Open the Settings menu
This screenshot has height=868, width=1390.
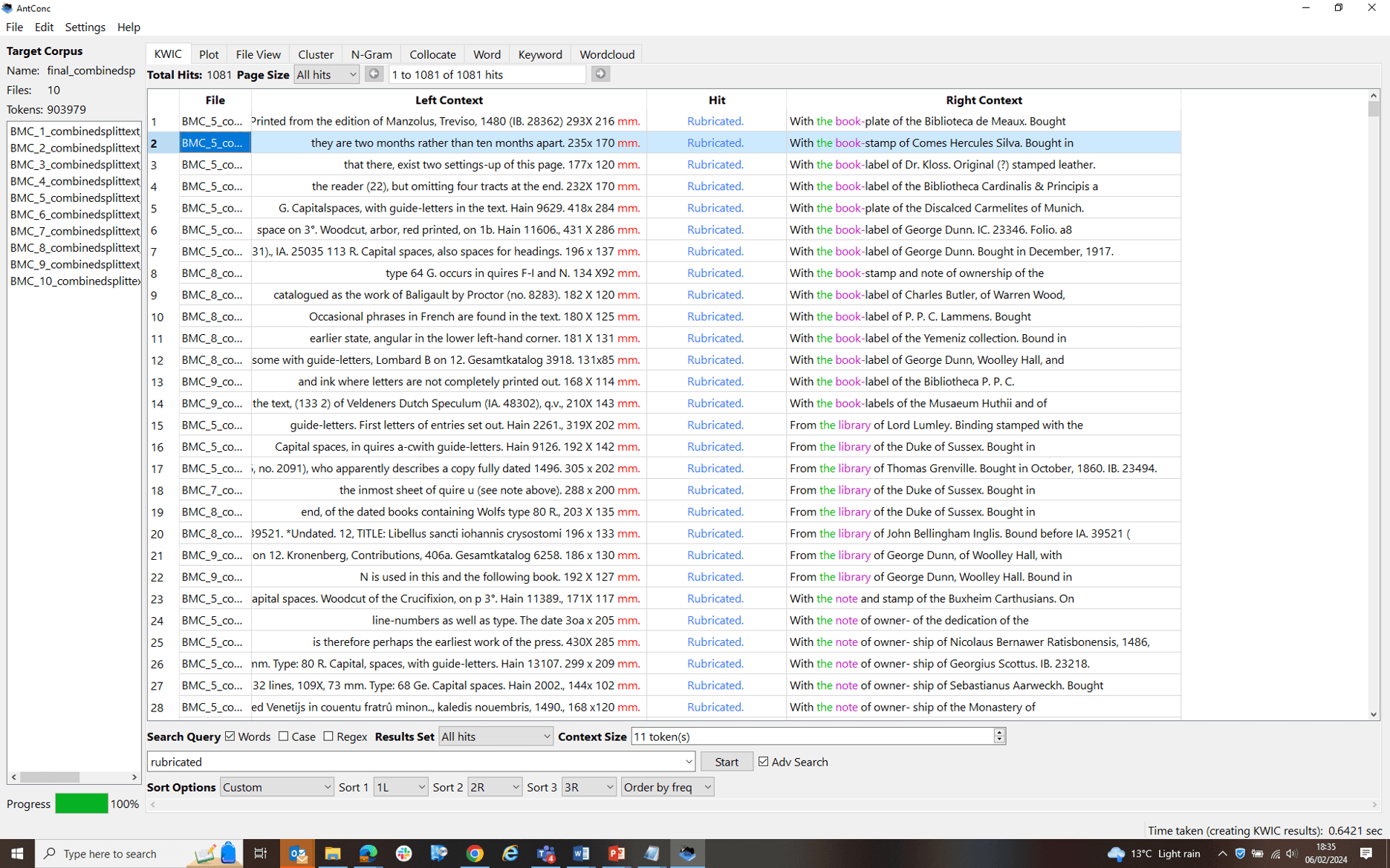click(x=85, y=27)
